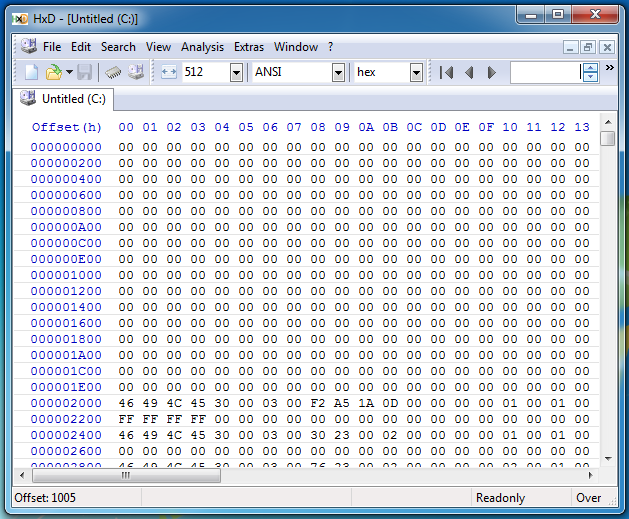Click the Over overwrite mode indicator
This screenshot has width=629, height=519.
click(588, 498)
